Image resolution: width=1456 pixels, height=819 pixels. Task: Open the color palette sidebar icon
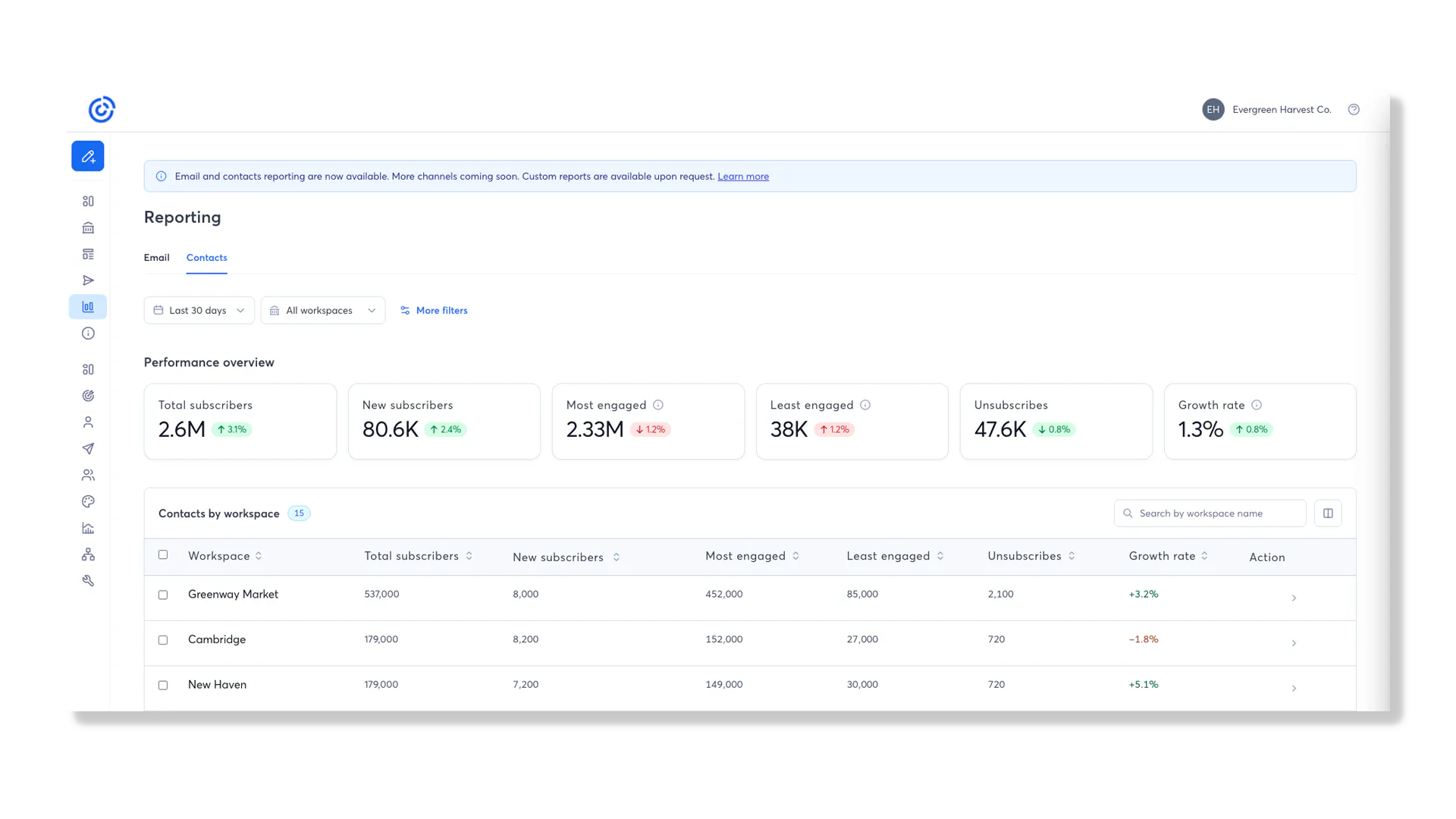(x=88, y=502)
